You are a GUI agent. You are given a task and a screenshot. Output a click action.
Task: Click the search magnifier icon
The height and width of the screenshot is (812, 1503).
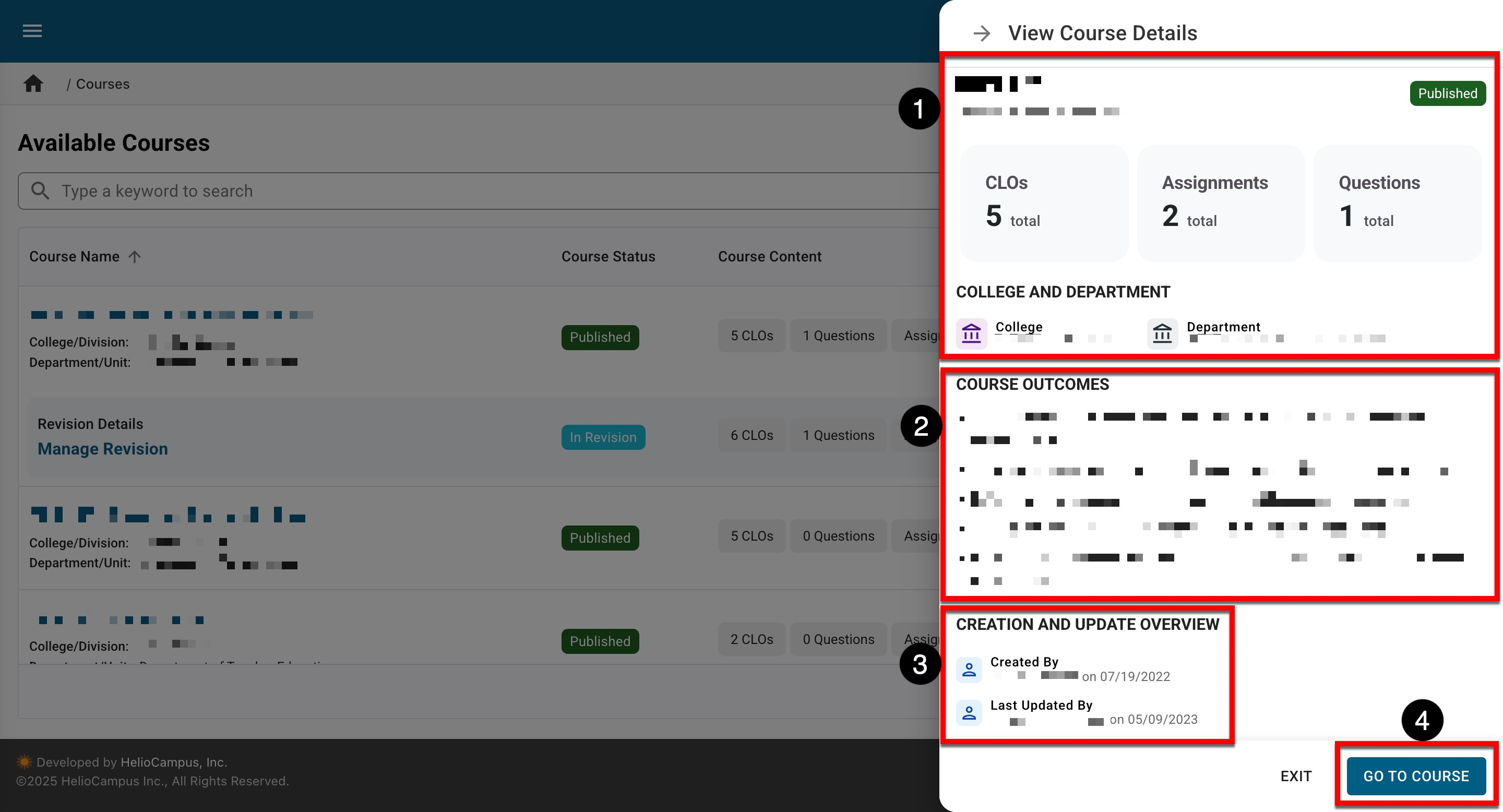tap(40, 191)
